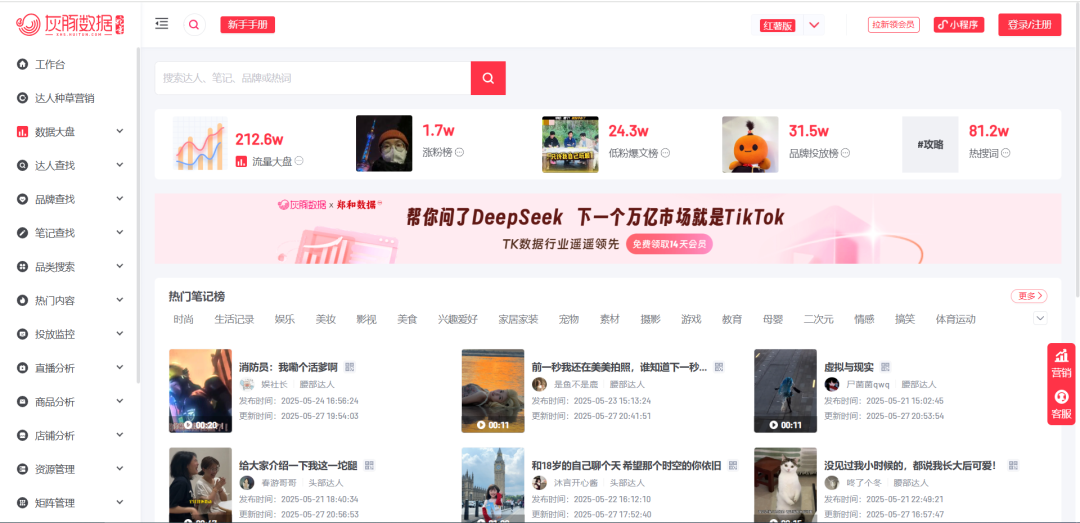Click the info icon next to 品牌投放榜
This screenshot has width=1080, height=523.
(x=845, y=152)
